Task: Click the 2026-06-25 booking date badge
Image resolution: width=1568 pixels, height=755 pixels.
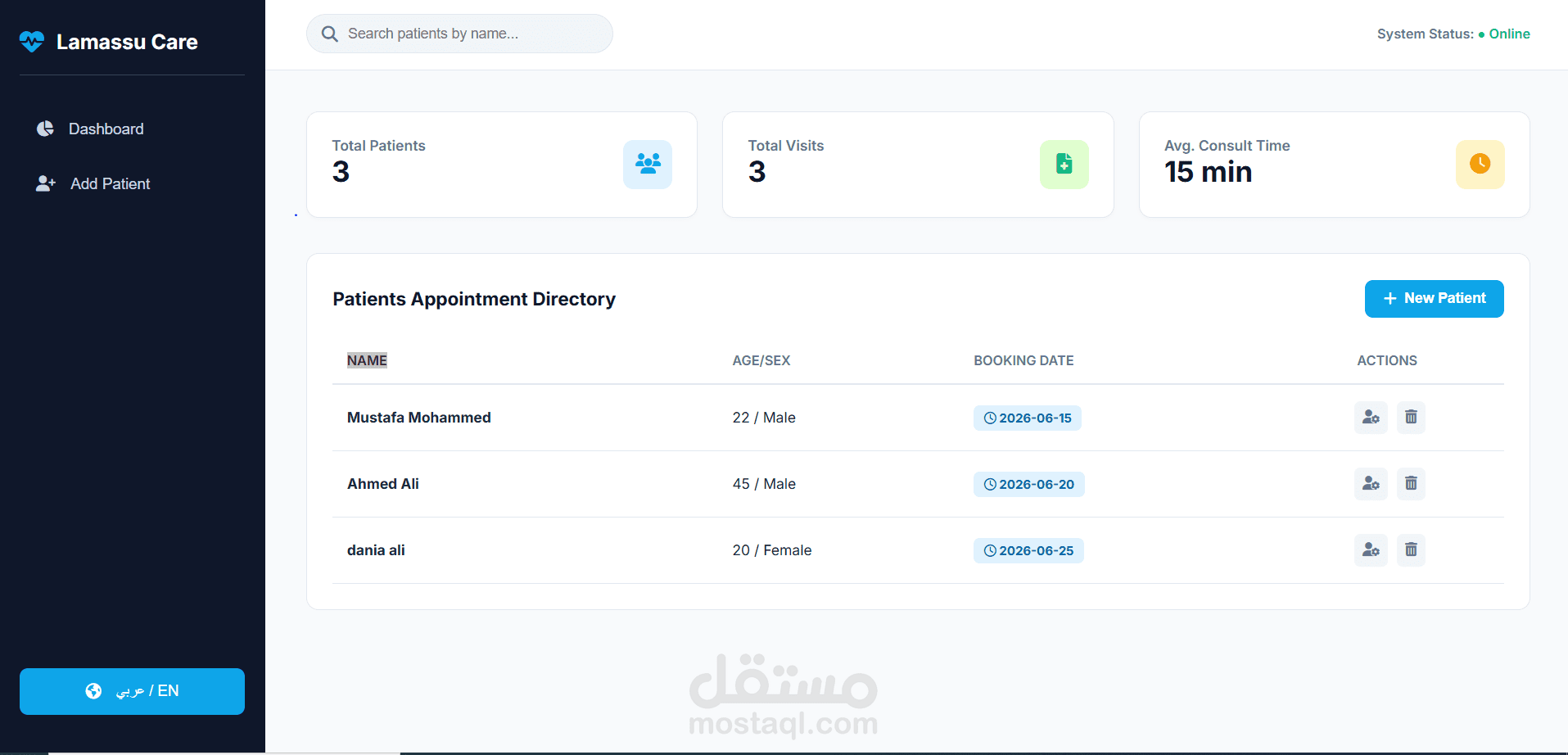Action: (x=1028, y=550)
